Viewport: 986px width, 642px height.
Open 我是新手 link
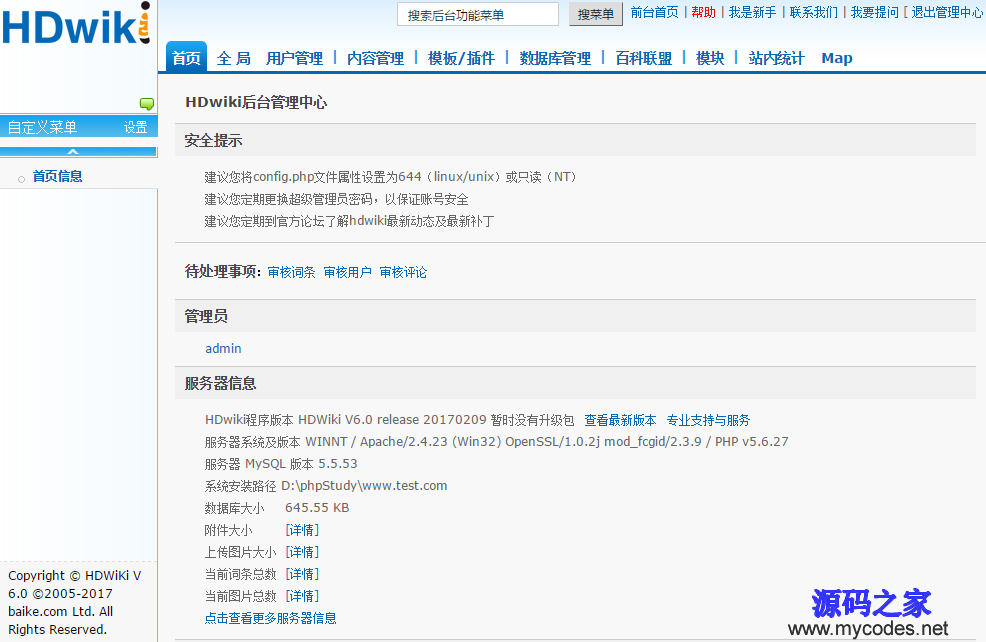[752, 13]
